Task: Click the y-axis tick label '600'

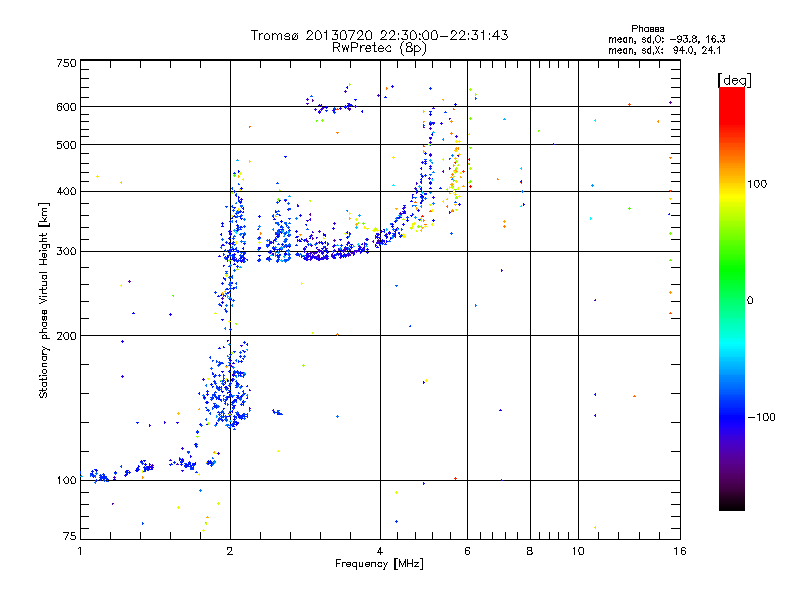Action: click(66, 107)
